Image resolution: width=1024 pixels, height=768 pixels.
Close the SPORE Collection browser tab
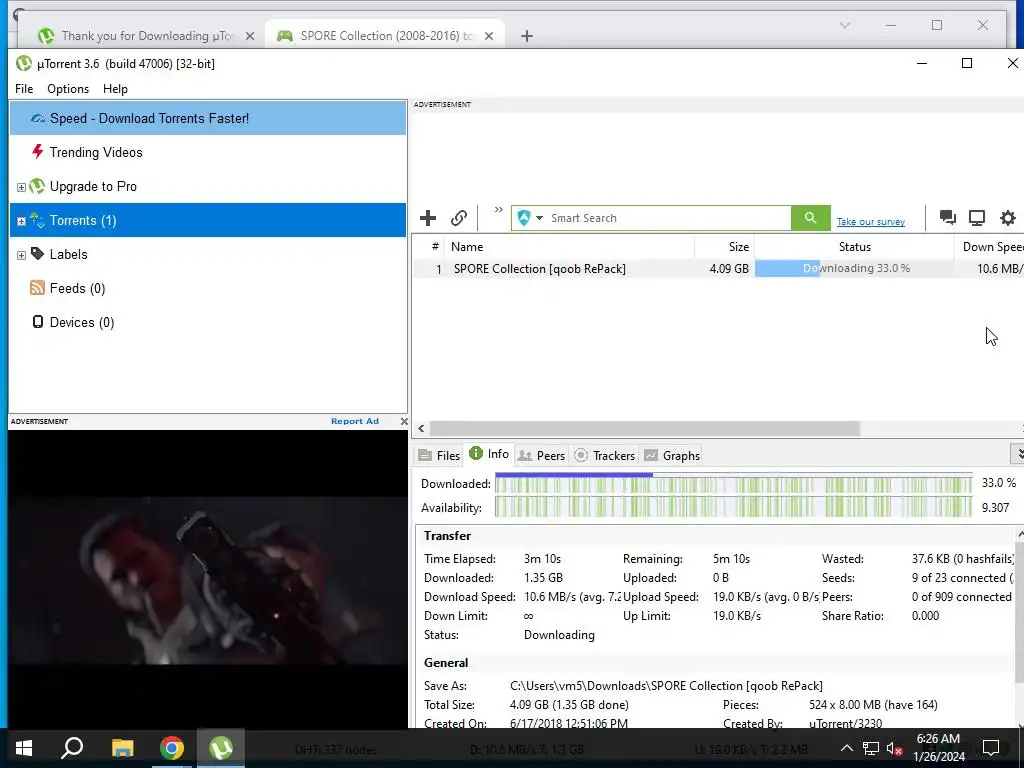tap(489, 37)
